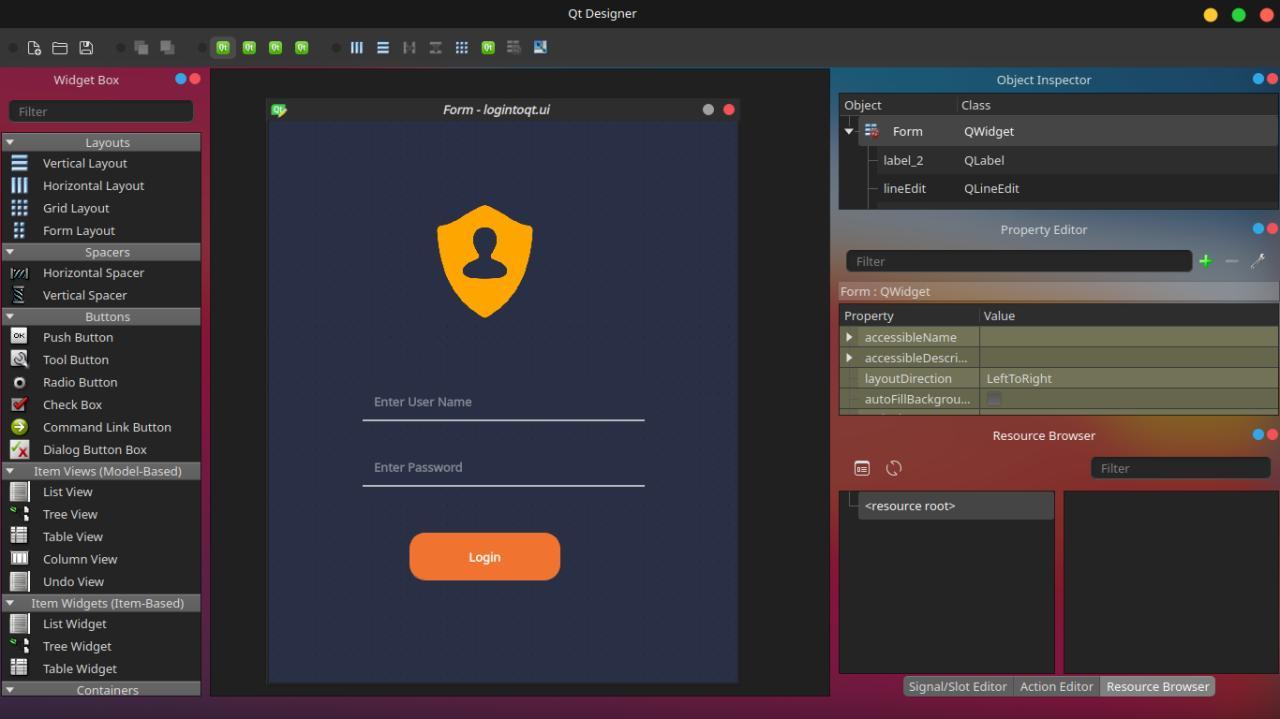Collapse Item Views (Model-Based) category
Image resolution: width=1280 pixels, height=719 pixels.
[10, 471]
